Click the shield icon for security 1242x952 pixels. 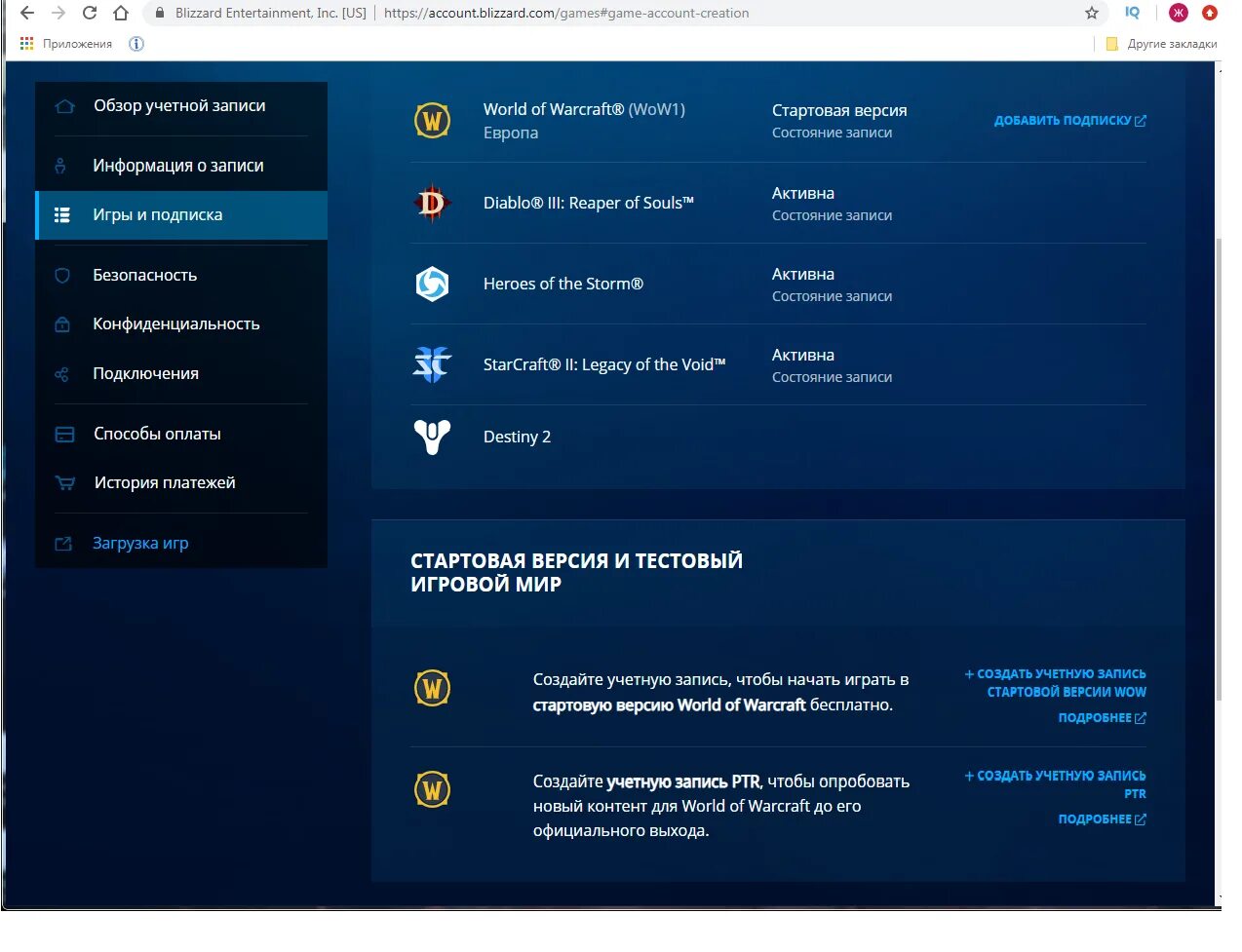(x=62, y=276)
